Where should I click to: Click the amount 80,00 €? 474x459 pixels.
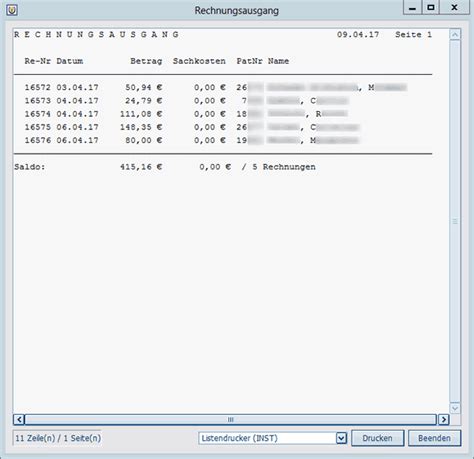pos(144,140)
